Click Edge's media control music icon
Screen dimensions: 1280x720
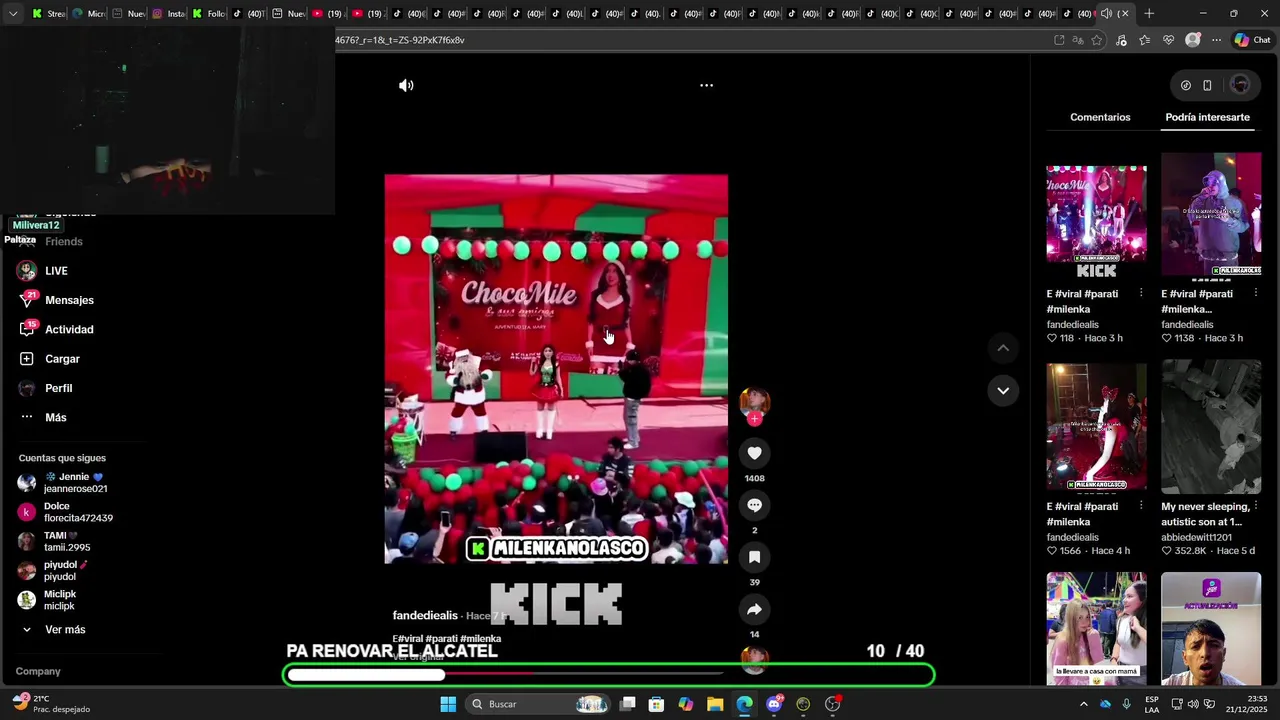(1121, 40)
